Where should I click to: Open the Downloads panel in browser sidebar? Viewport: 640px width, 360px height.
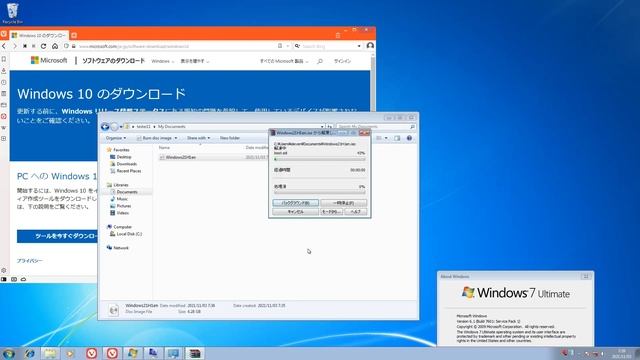(4, 71)
